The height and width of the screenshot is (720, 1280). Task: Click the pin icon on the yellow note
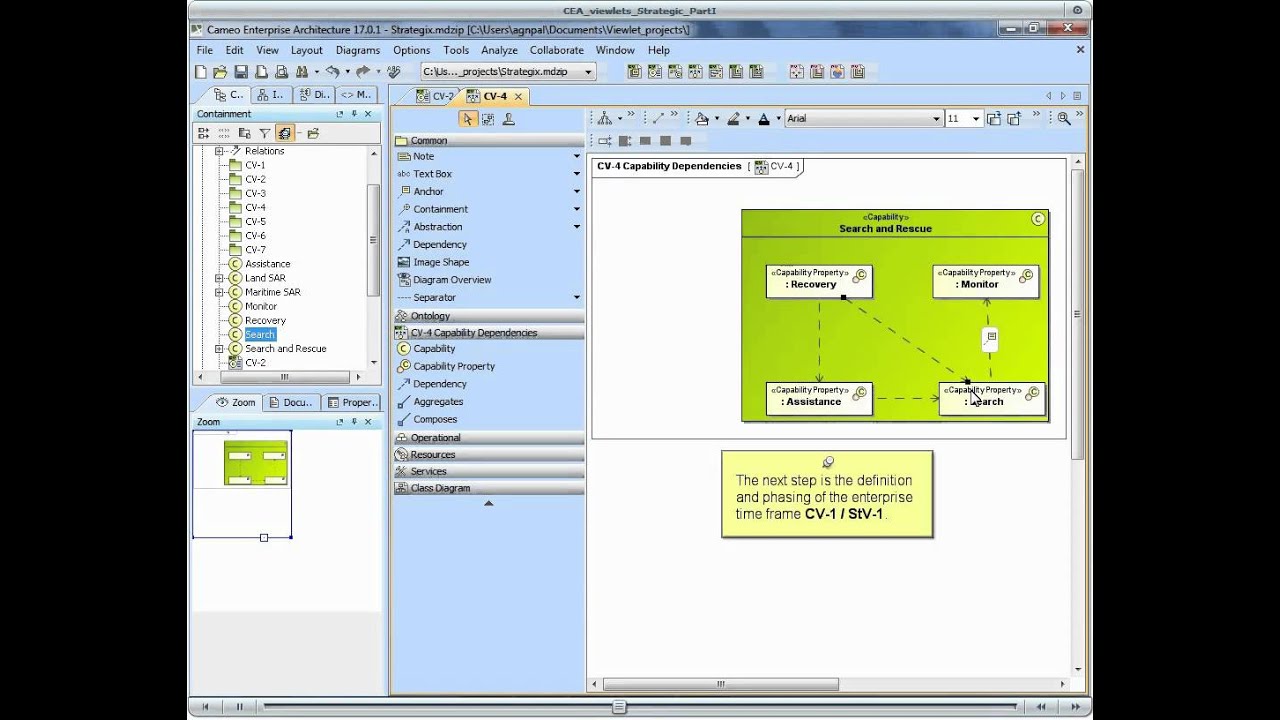[828, 462]
